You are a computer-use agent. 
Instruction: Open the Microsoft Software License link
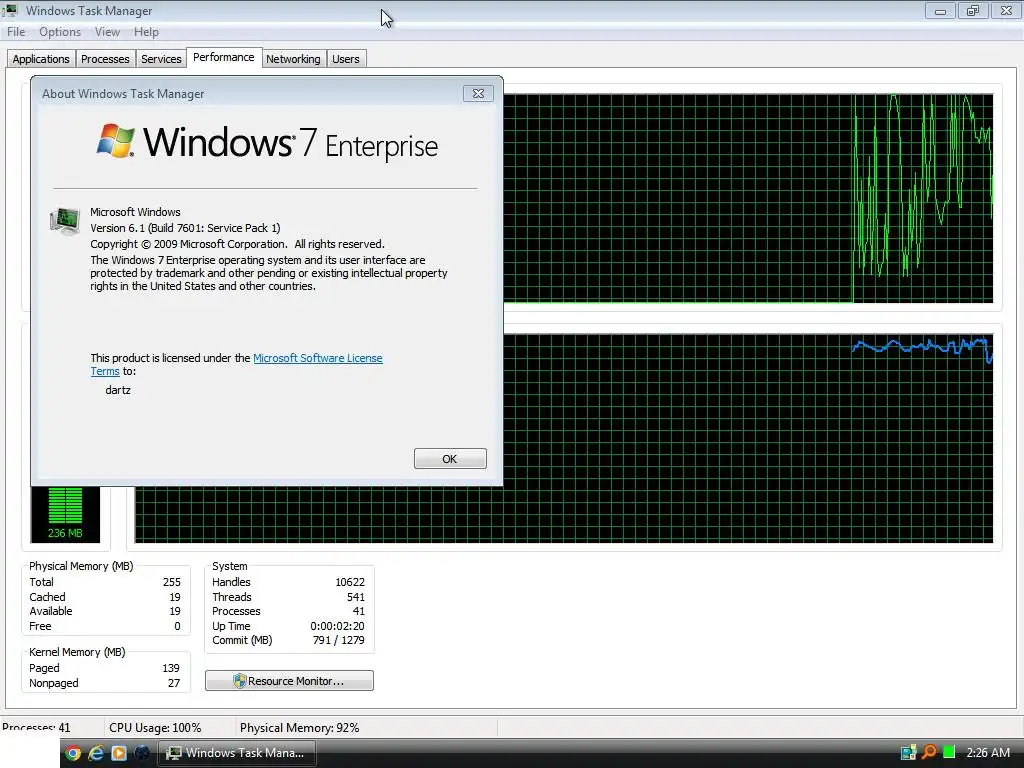point(317,358)
